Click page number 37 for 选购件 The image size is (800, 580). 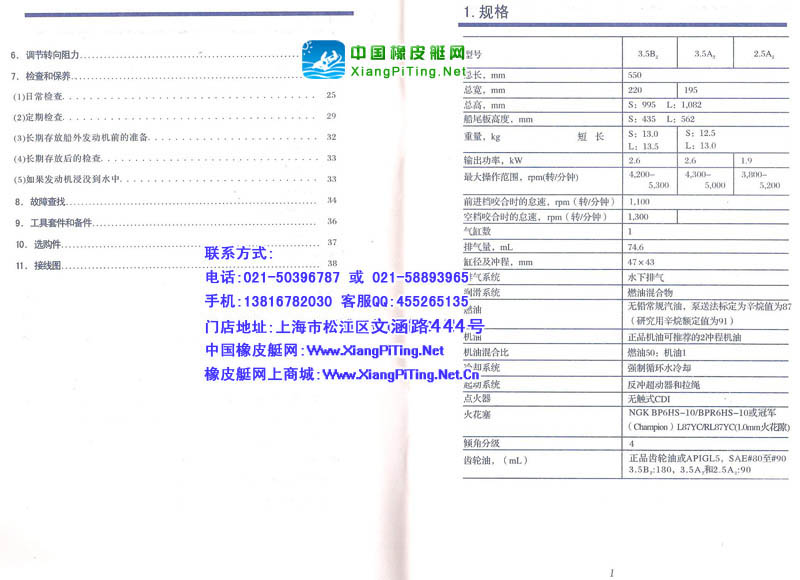pyautogui.click(x=332, y=242)
